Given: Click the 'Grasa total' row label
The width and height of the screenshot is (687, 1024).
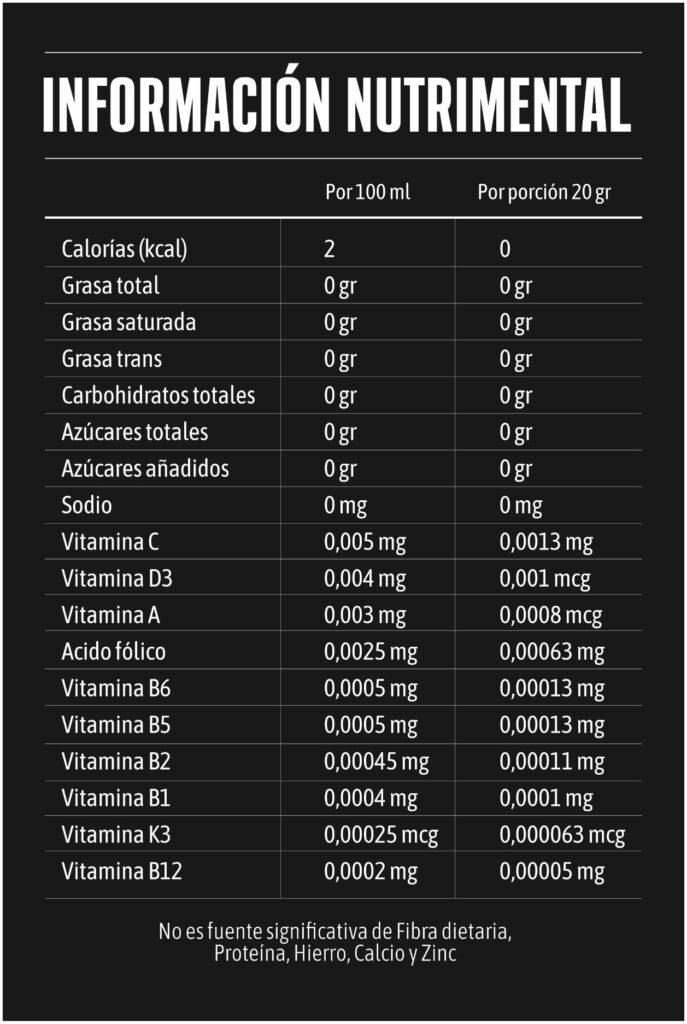Looking at the screenshot, I should [110, 286].
